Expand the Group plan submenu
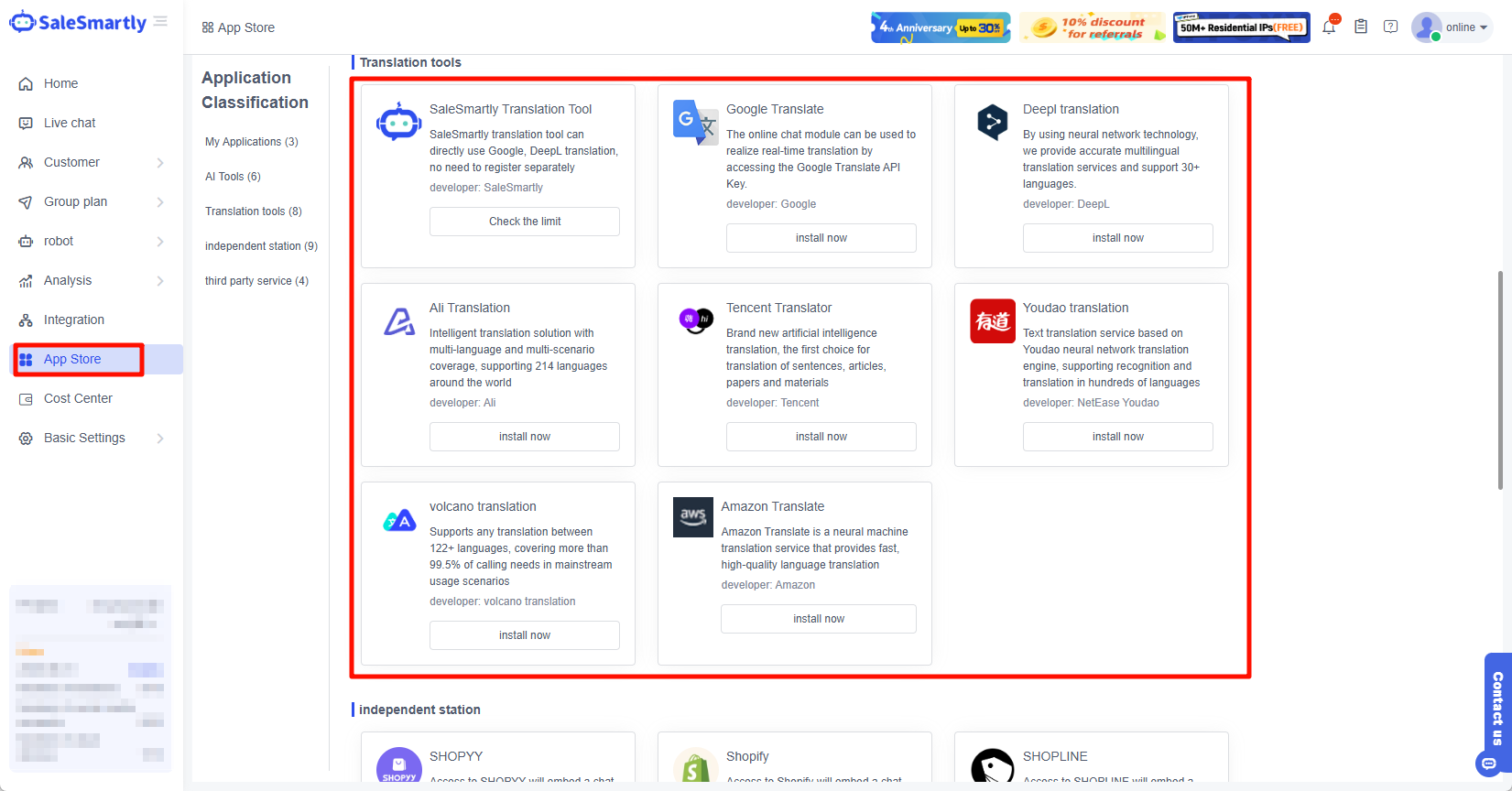 92,201
